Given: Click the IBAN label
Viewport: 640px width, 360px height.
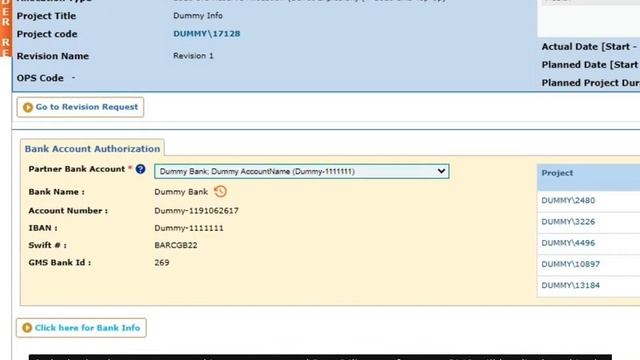Looking at the screenshot, I should (x=43, y=228).
